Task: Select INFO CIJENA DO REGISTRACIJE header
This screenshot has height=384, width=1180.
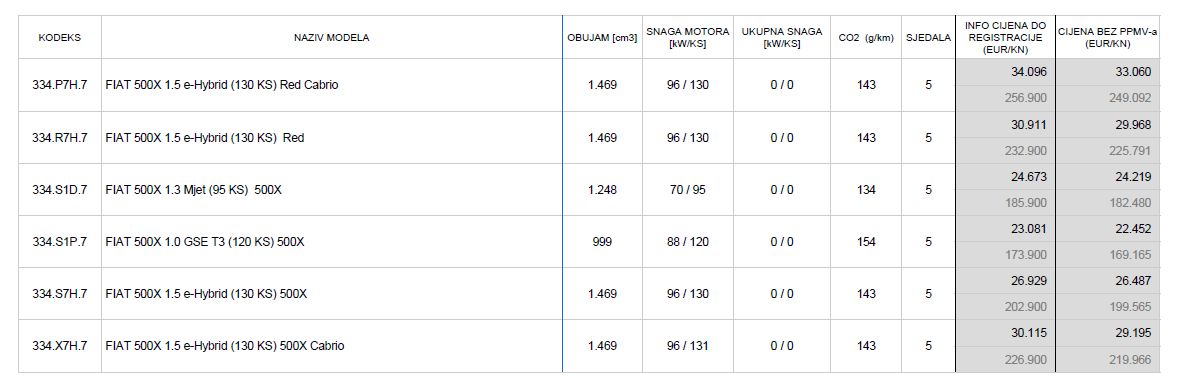Action: [x=1005, y=38]
